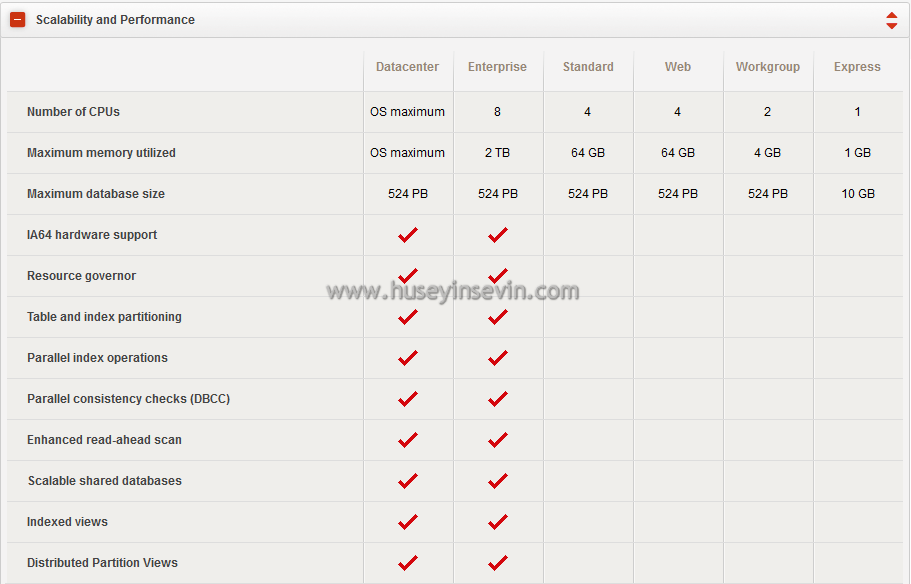Click the Table and index partitioning label

click(104, 317)
